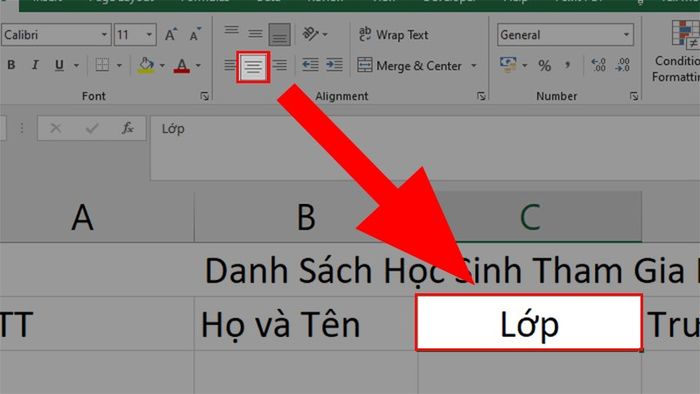Screen dimensions: 700x394
Task: Click the Accounting Number Format icon
Action: [508, 65]
